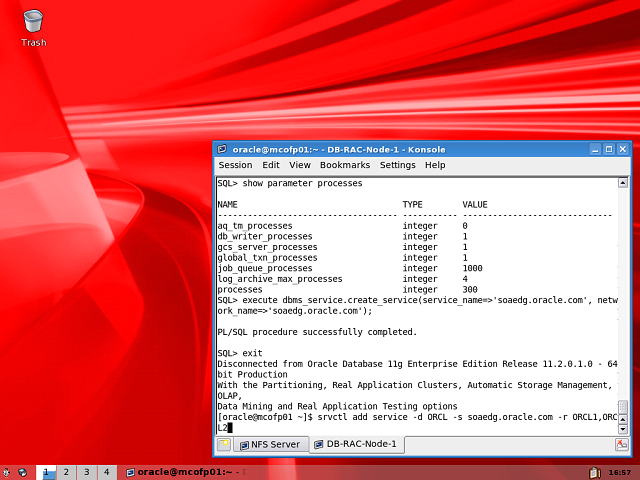Open the View menu in Konsole

[300, 165]
